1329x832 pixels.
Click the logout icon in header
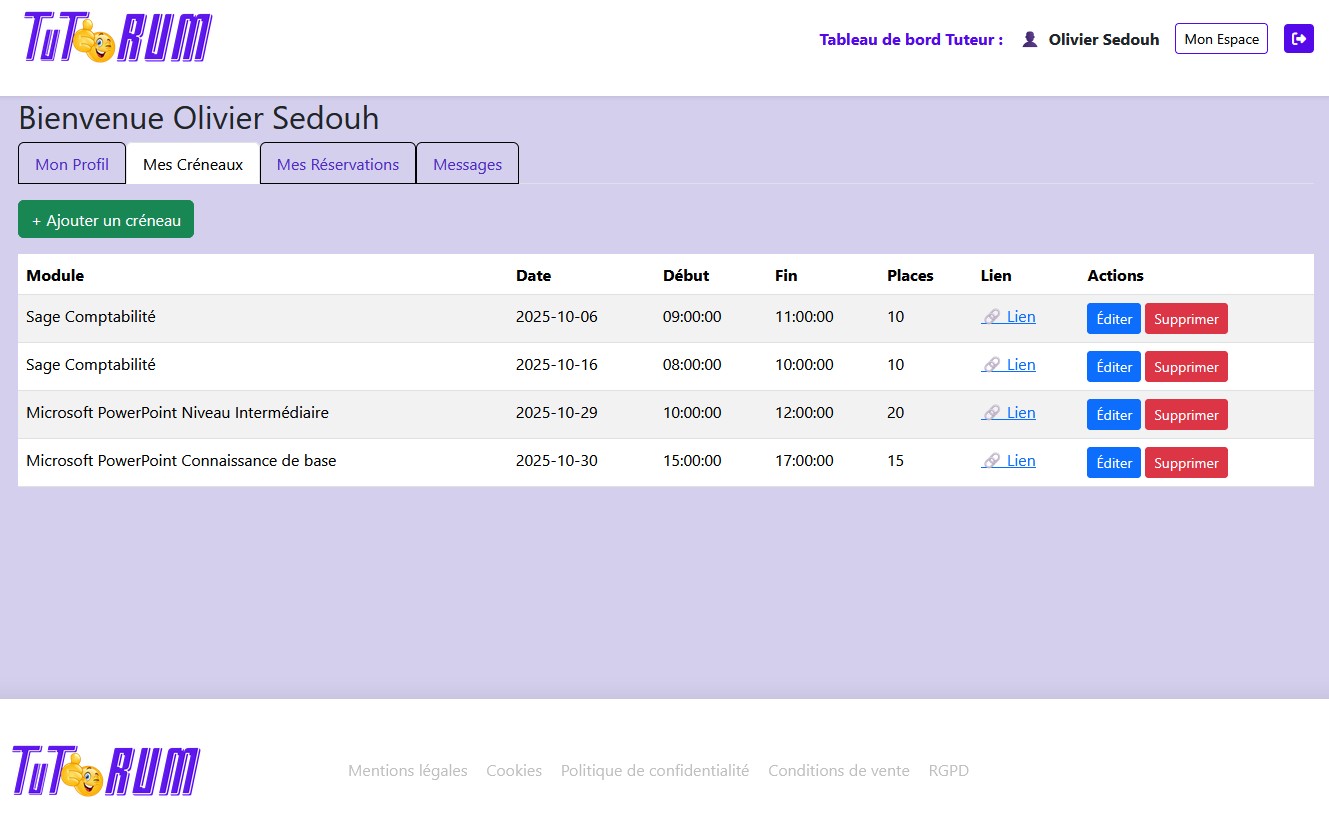click(x=1298, y=39)
